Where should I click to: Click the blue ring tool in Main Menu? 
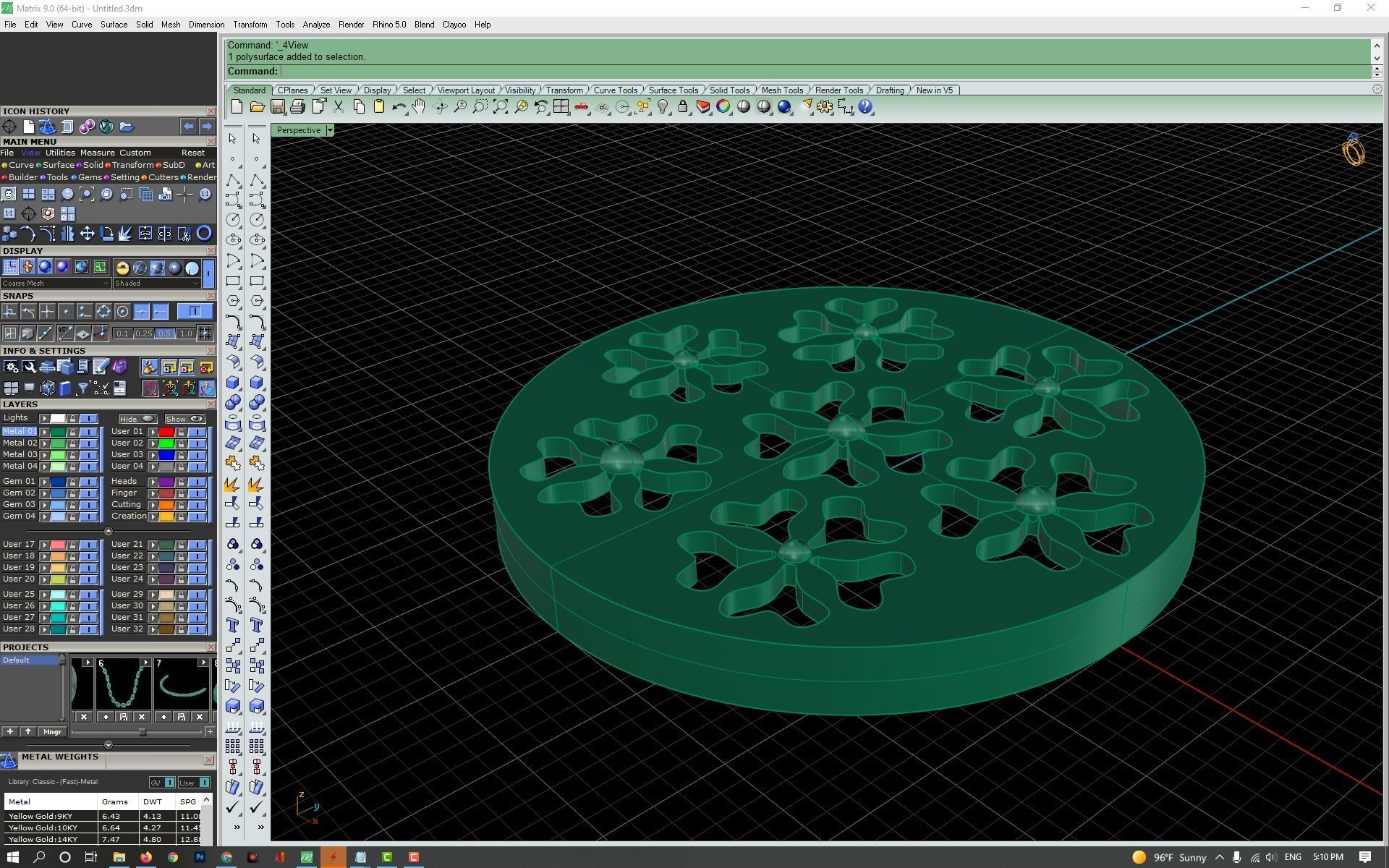(204, 233)
